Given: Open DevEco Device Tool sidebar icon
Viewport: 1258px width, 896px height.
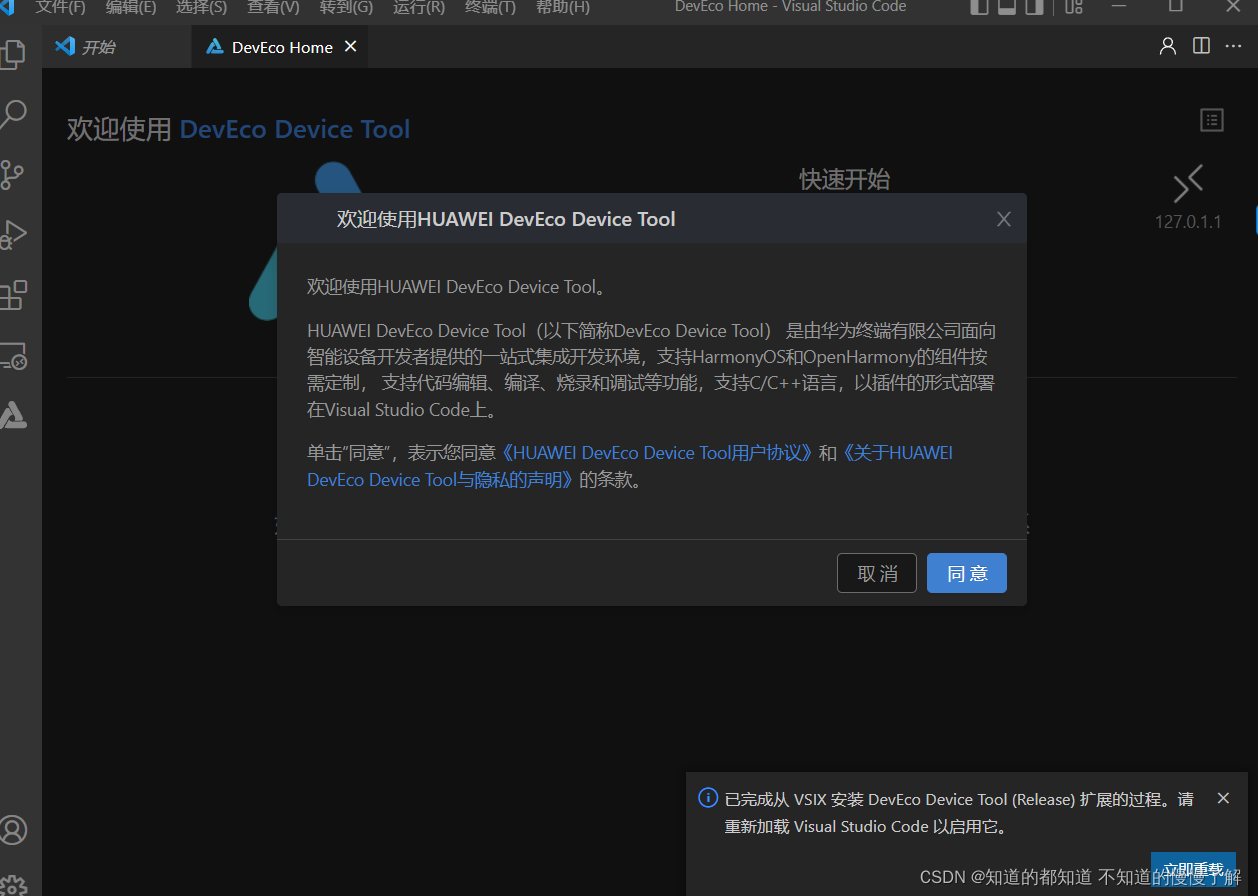Looking at the screenshot, I should click(x=12, y=415).
